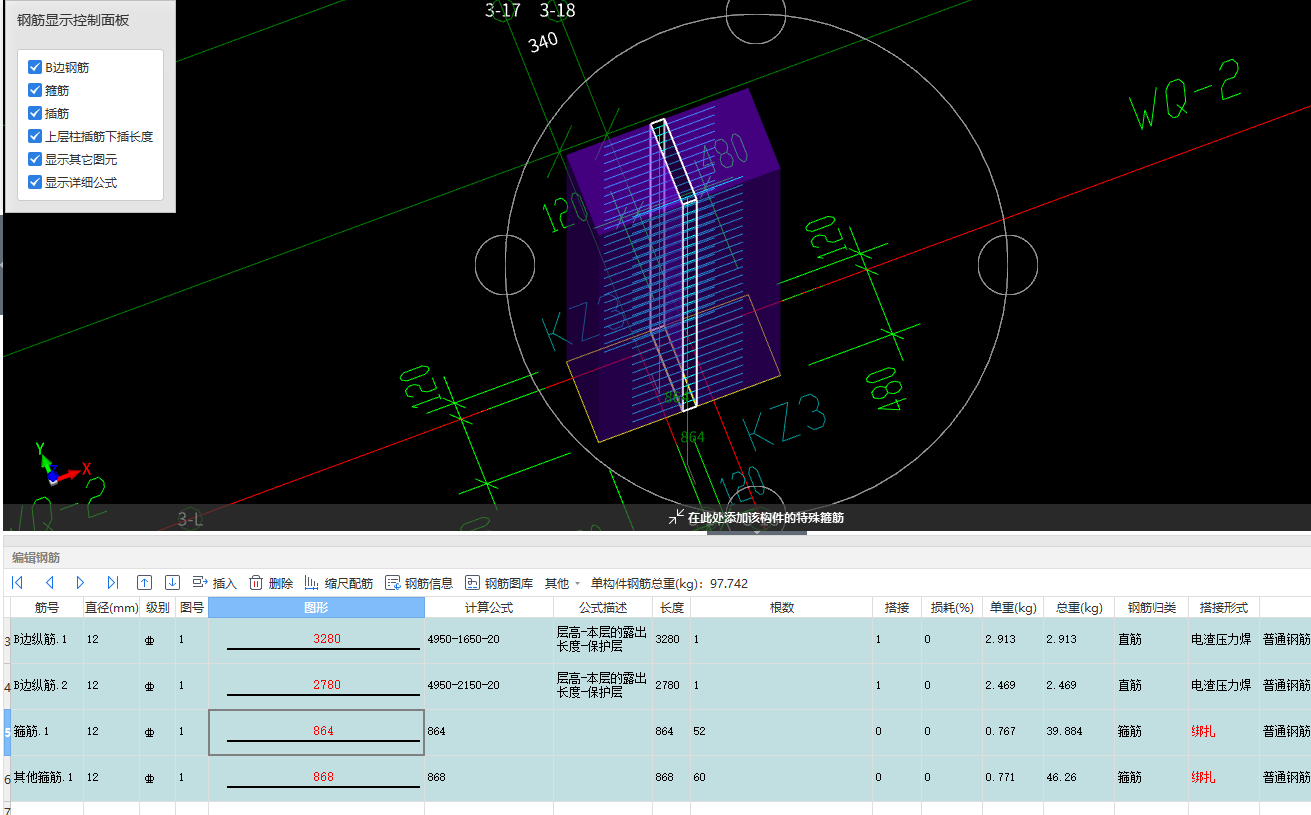Select the 总重(kg) column header
The width and height of the screenshot is (1311, 815).
(x=1078, y=607)
